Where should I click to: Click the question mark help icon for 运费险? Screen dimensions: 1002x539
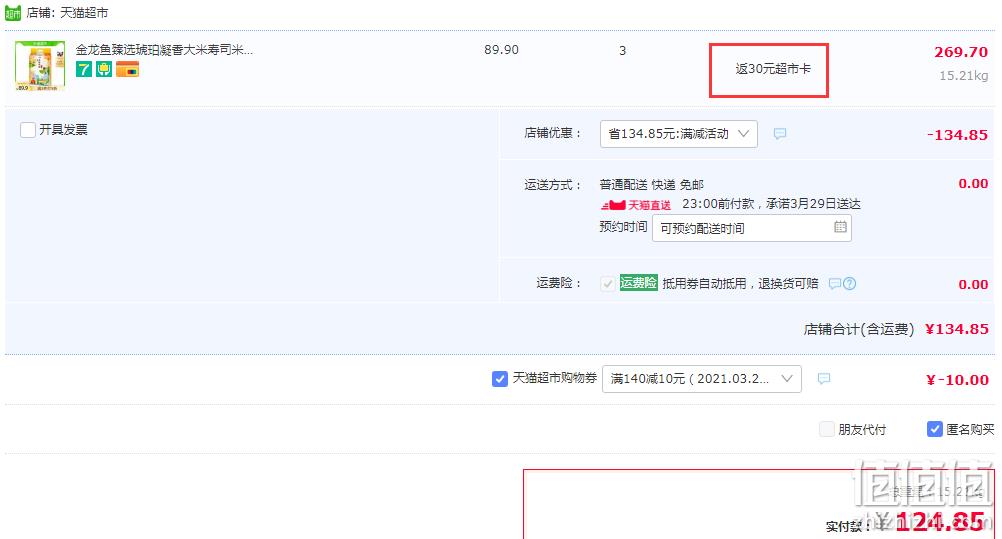(849, 283)
